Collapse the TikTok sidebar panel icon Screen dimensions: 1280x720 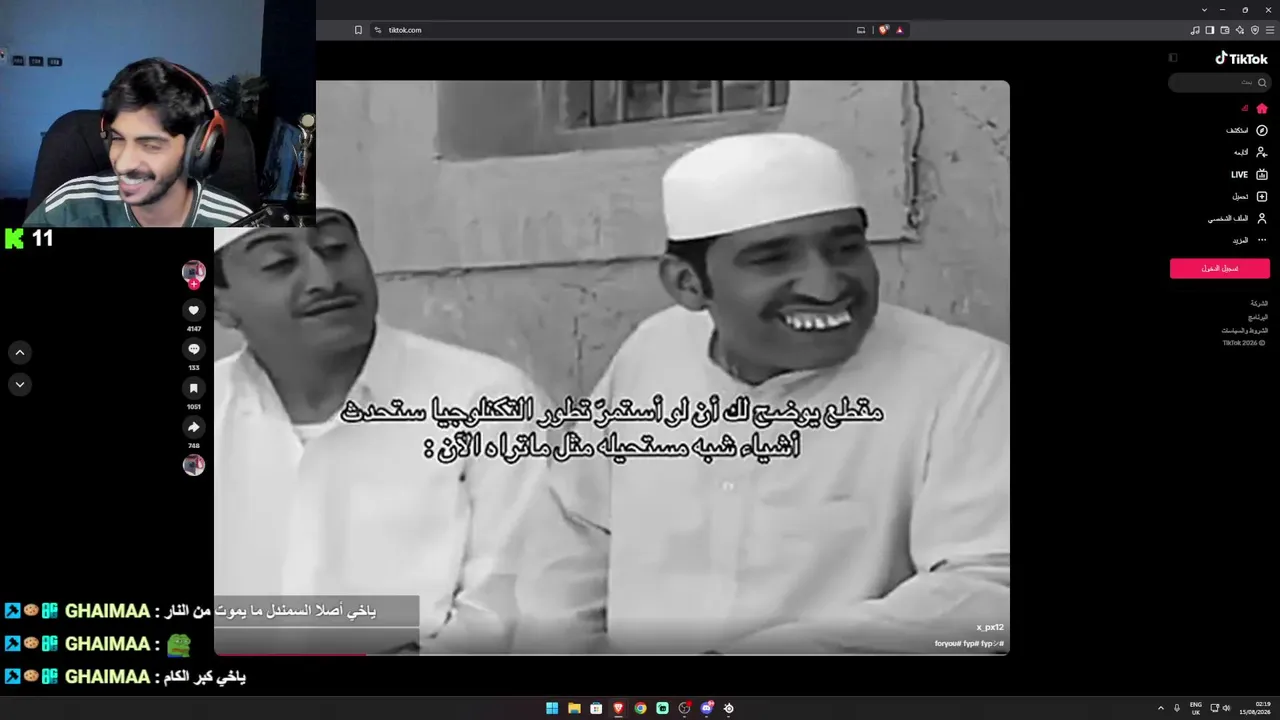point(1173,58)
